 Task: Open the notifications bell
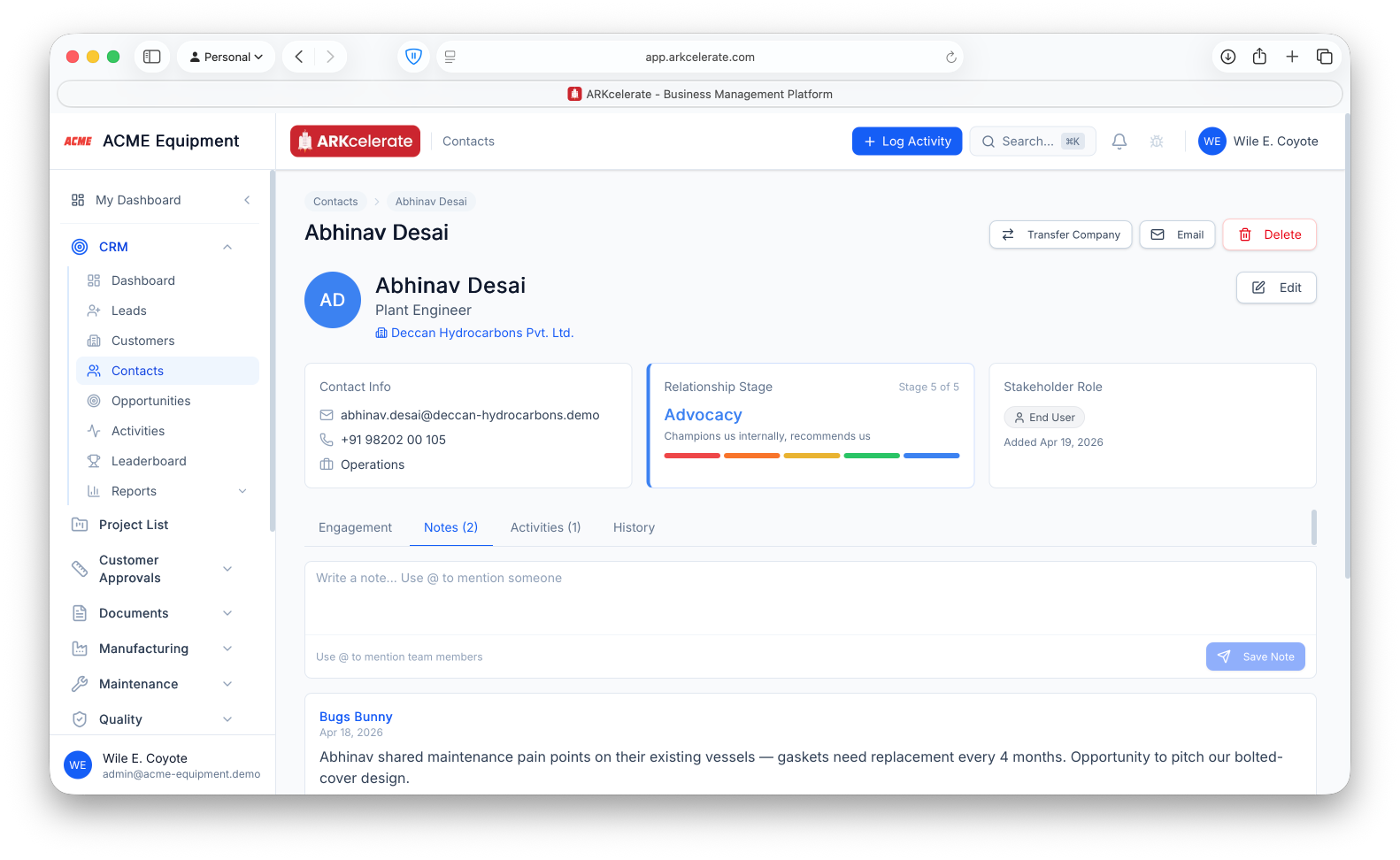click(1119, 142)
